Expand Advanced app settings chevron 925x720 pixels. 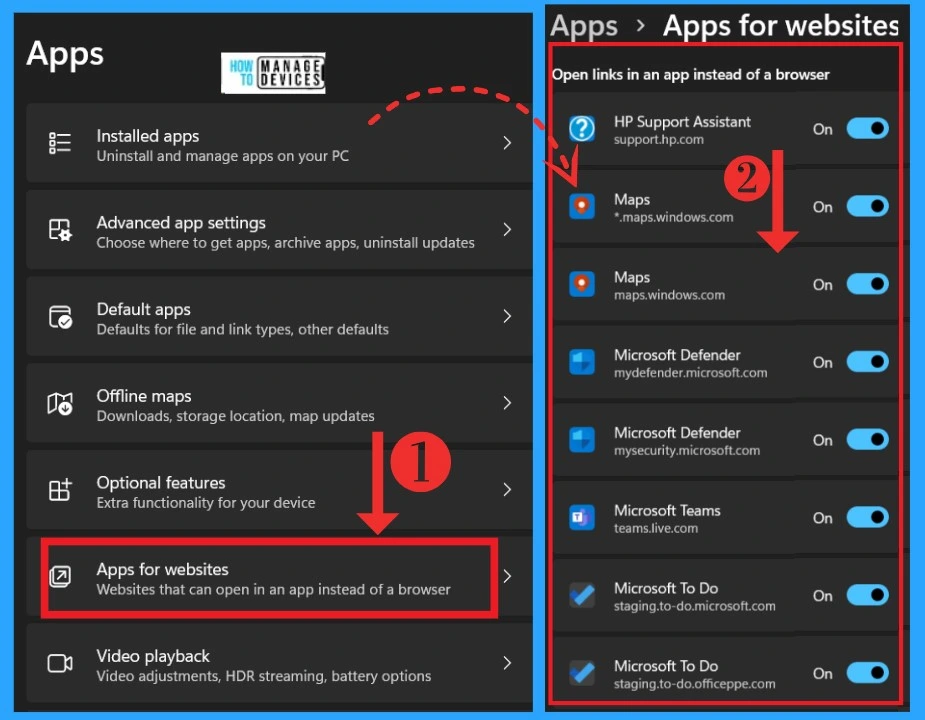[x=507, y=230]
